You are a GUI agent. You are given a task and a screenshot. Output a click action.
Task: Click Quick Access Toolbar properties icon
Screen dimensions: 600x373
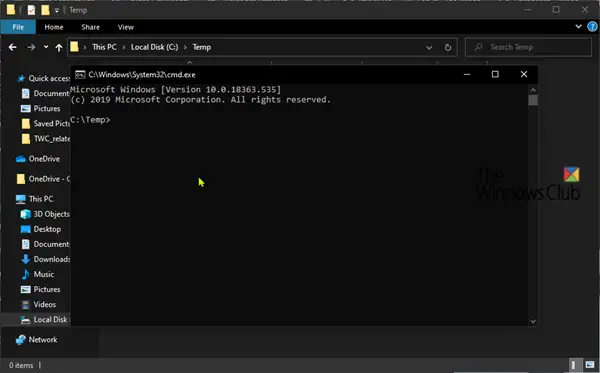click(31, 10)
